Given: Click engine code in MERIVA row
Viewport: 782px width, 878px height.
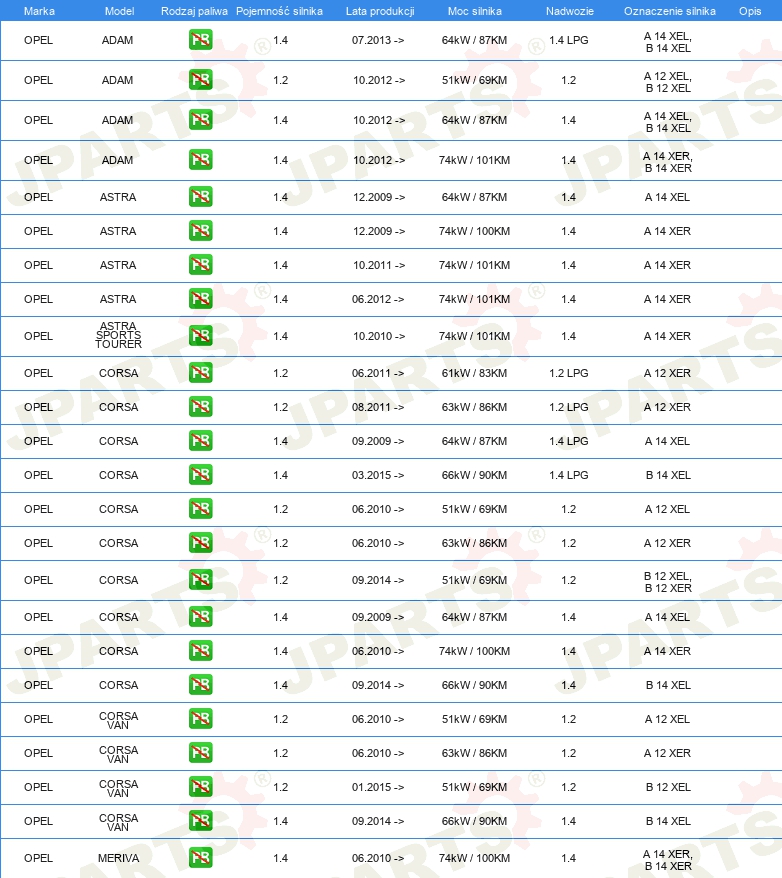Looking at the screenshot, I should (668, 860).
